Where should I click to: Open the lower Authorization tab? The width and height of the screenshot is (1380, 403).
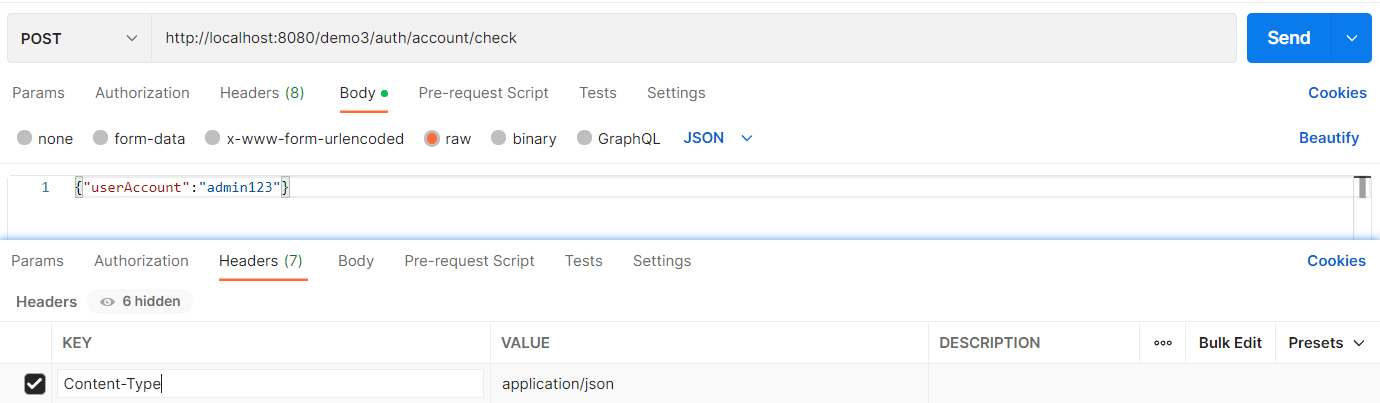point(141,261)
